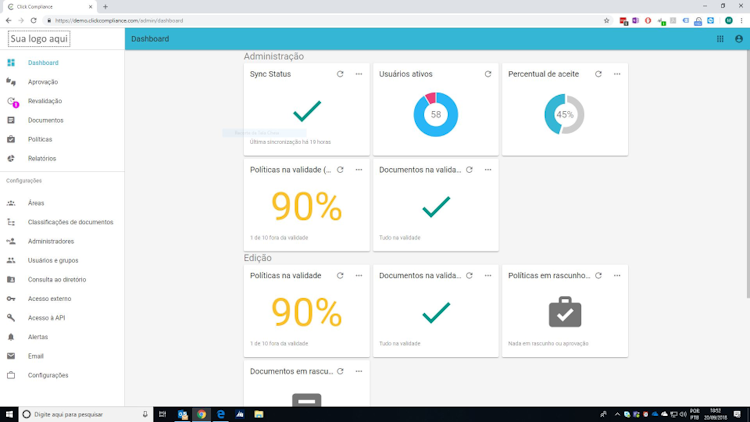Reload the page in the browser

(33, 21)
